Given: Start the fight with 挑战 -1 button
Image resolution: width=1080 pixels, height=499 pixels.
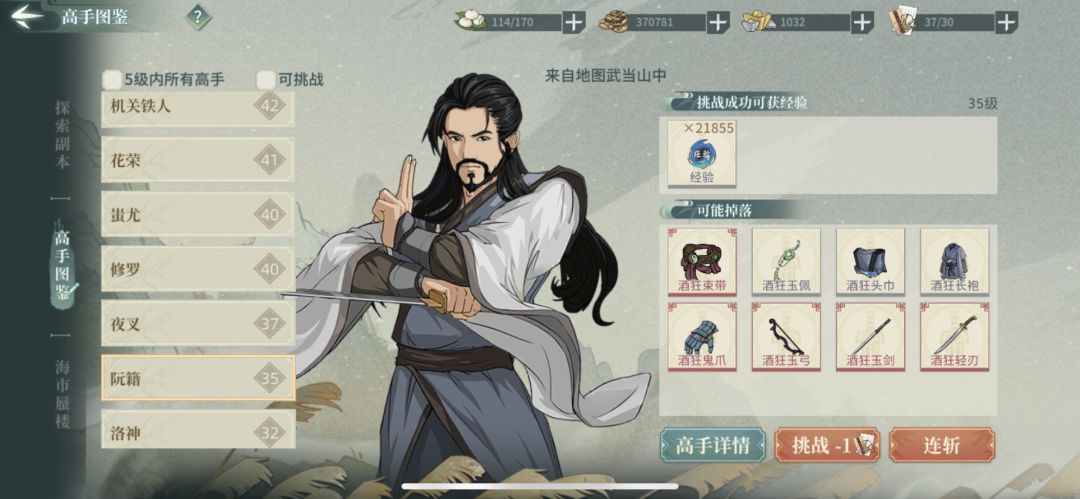Looking at the screenshot, I should click(x=827, y=445).
